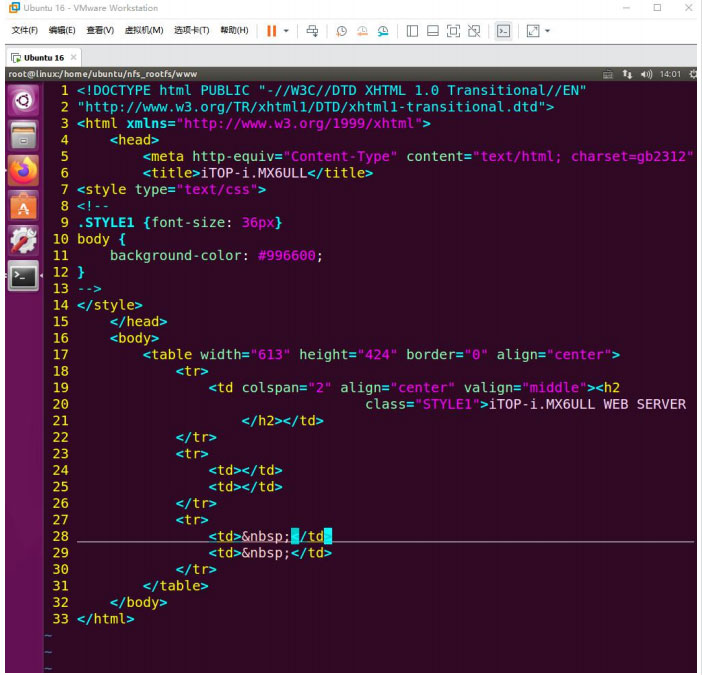Toggle the thumbnail bar layout icon
The image size is (702, 675).
coord(432,31)
